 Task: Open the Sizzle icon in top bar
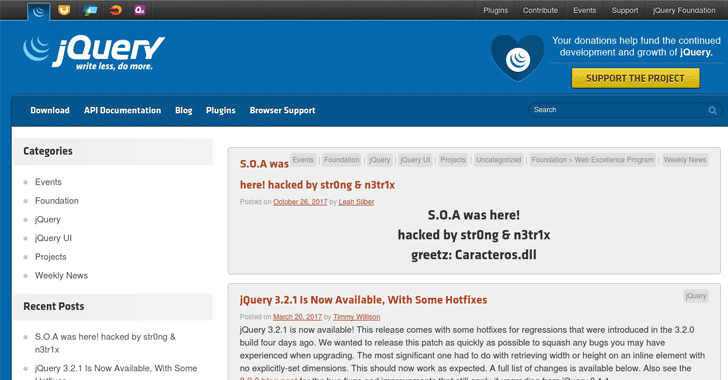pyautogui.click(x=115, y=10)
